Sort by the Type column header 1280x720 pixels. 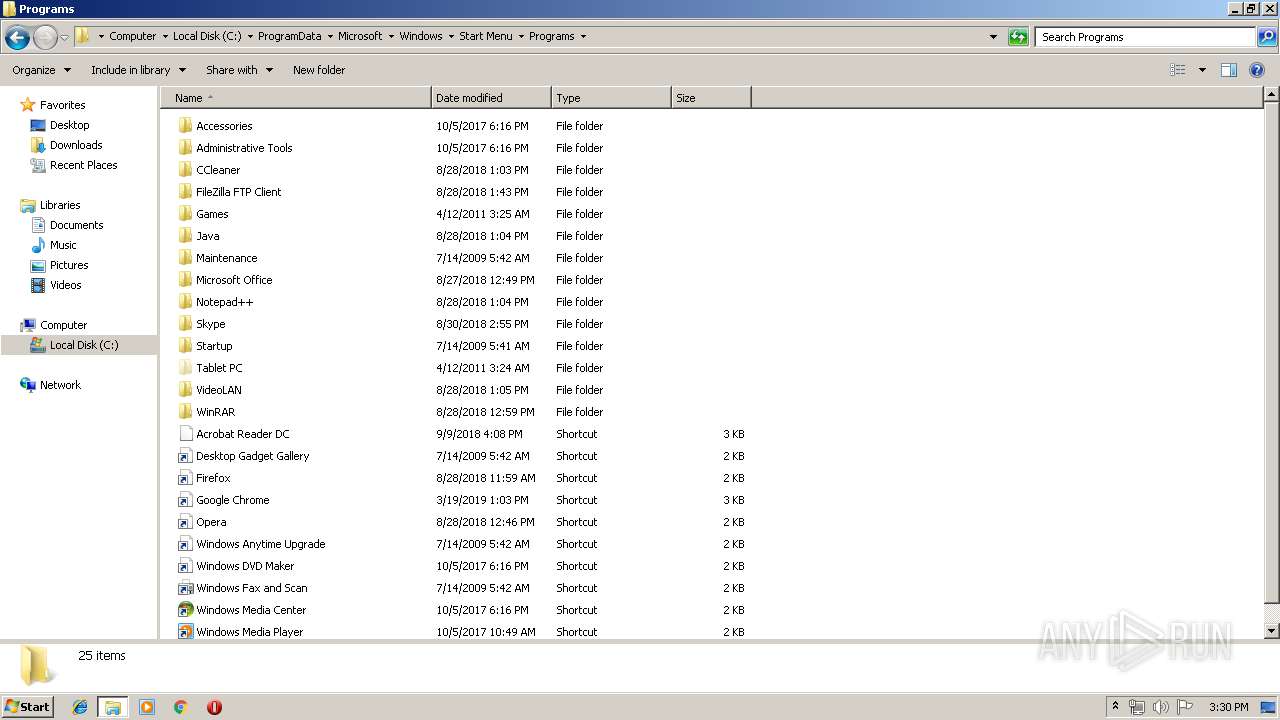(611, 98)
